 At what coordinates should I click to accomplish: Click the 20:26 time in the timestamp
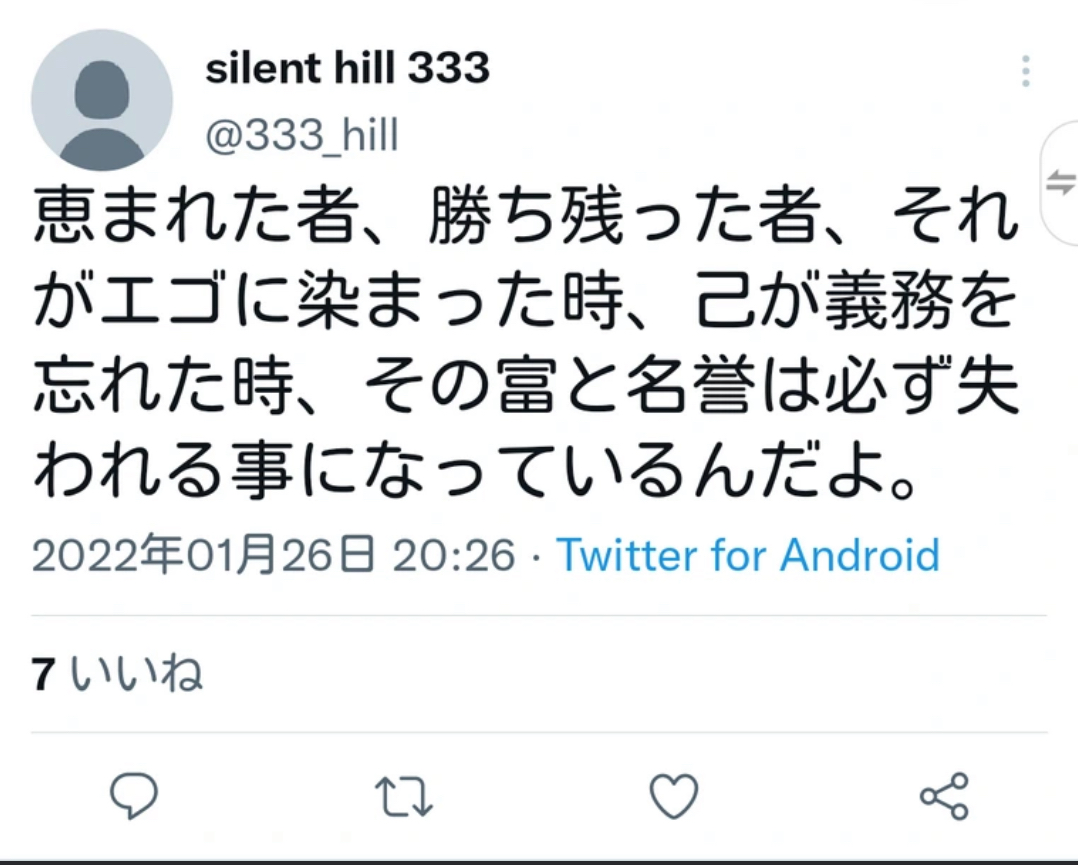[x=453, y=555]
